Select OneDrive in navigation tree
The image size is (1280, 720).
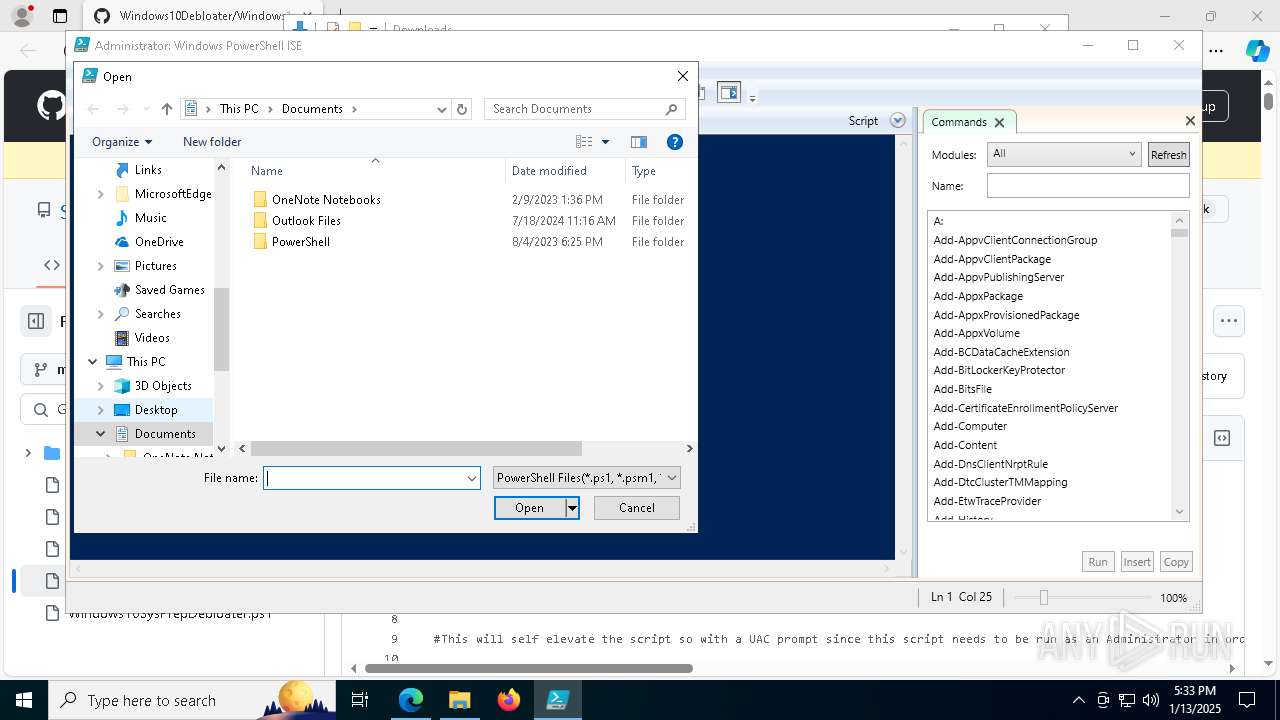[x=159, y=242]
